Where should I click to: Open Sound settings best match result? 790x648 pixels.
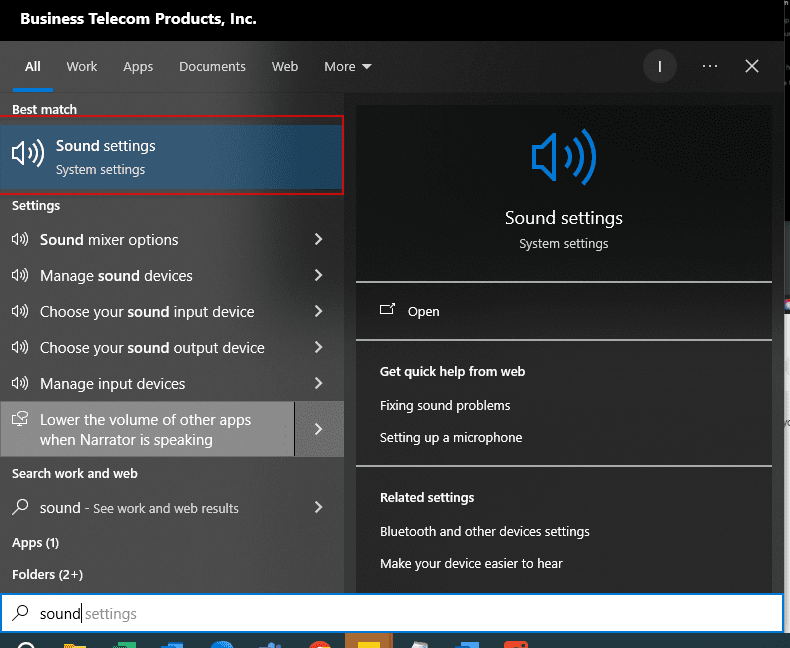tap(170, 156)
